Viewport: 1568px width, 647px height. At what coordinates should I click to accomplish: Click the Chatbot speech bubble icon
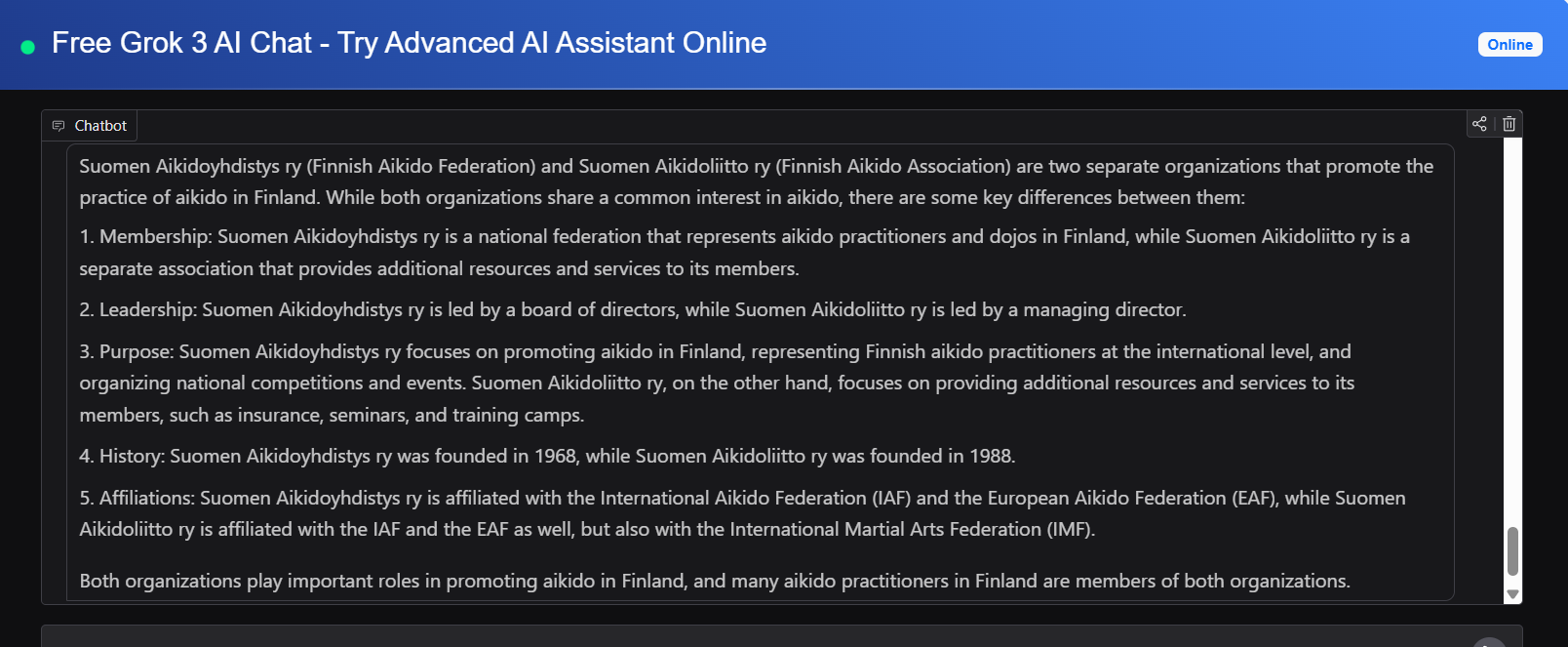(59, 126)
